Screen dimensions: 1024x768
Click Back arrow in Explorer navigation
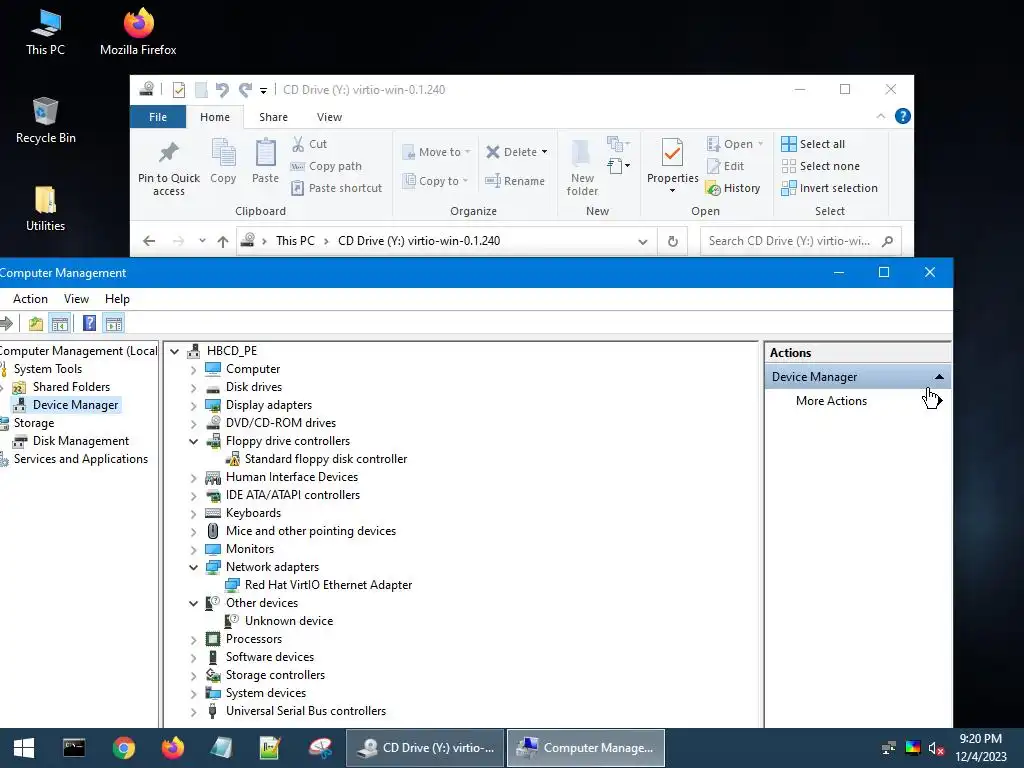click(x=149, y=241)
